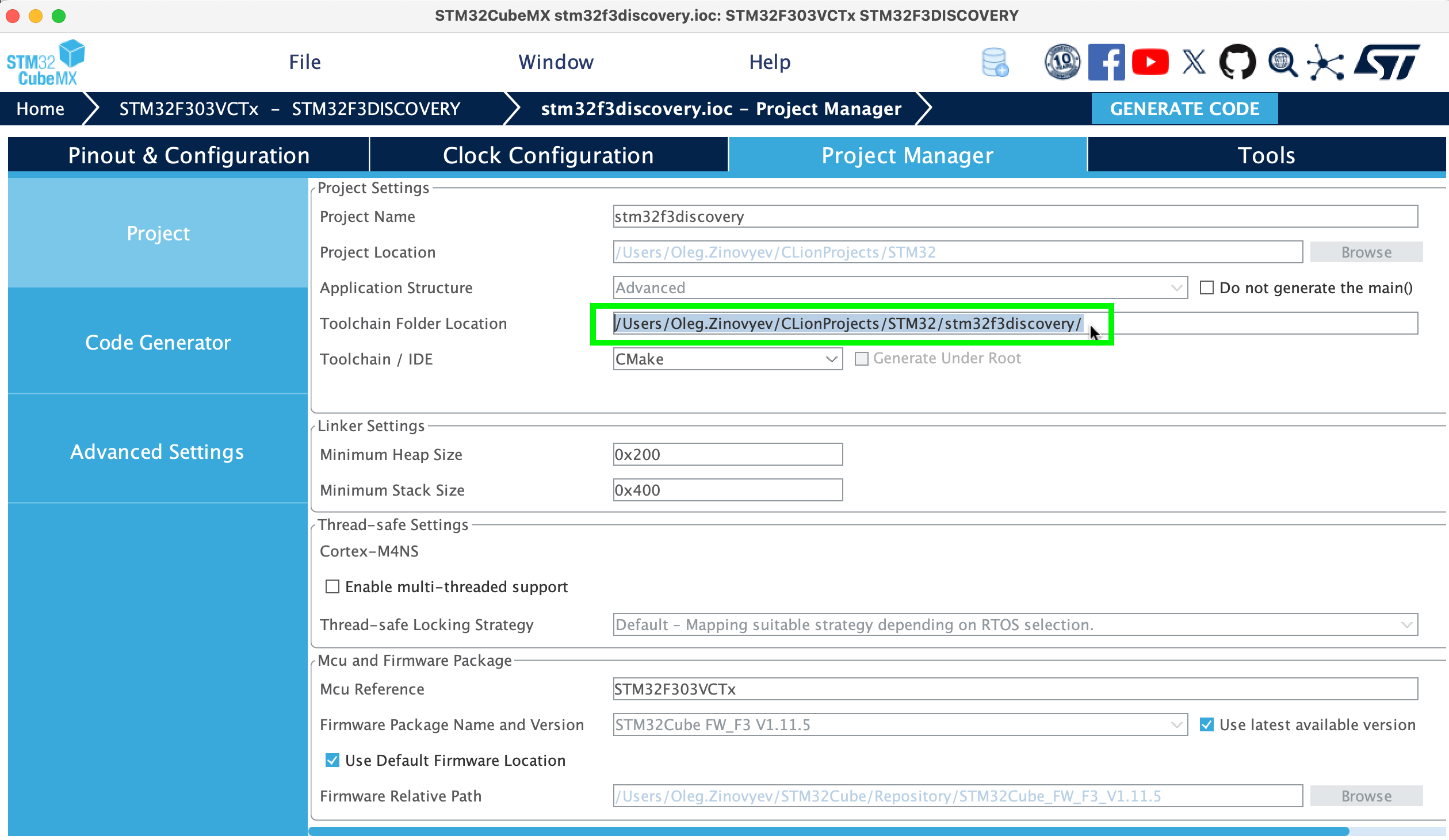The image size is (1449, 840).
Task: Edit the Minimum Heap Size field
Action: pos(728,454)
